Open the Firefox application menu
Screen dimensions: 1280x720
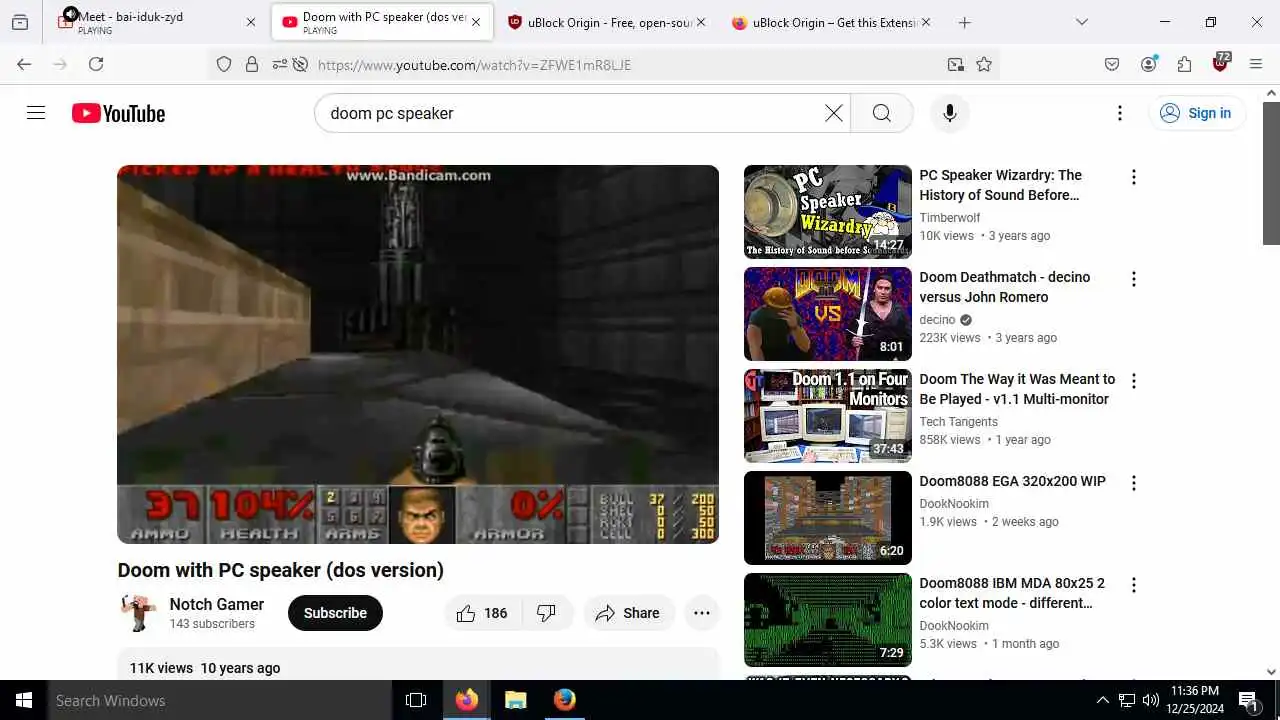[1257, 64]
